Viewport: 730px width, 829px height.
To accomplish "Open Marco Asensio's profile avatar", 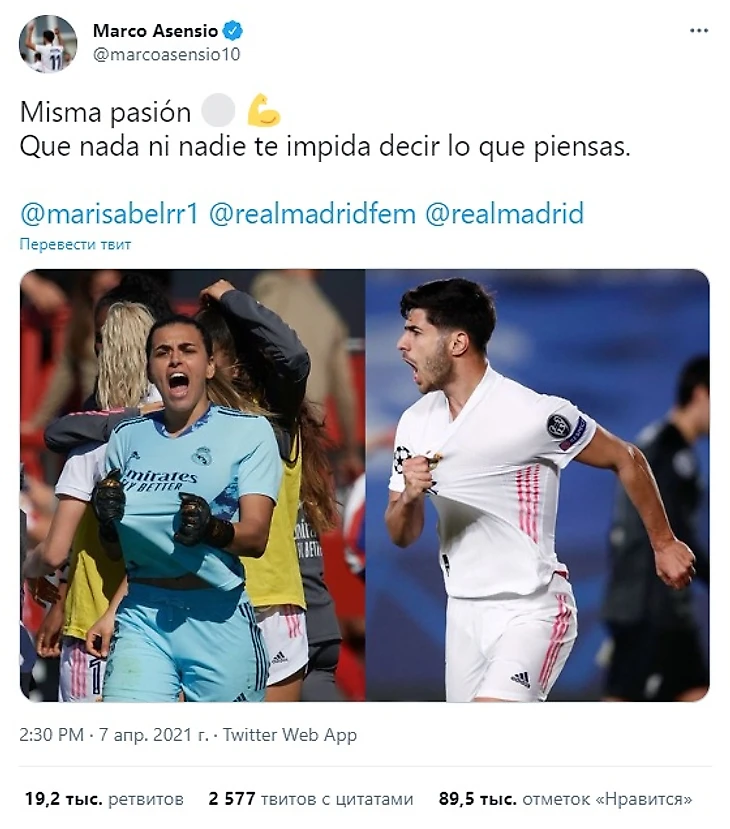I will pyautogui.click(x=48, y=44).
